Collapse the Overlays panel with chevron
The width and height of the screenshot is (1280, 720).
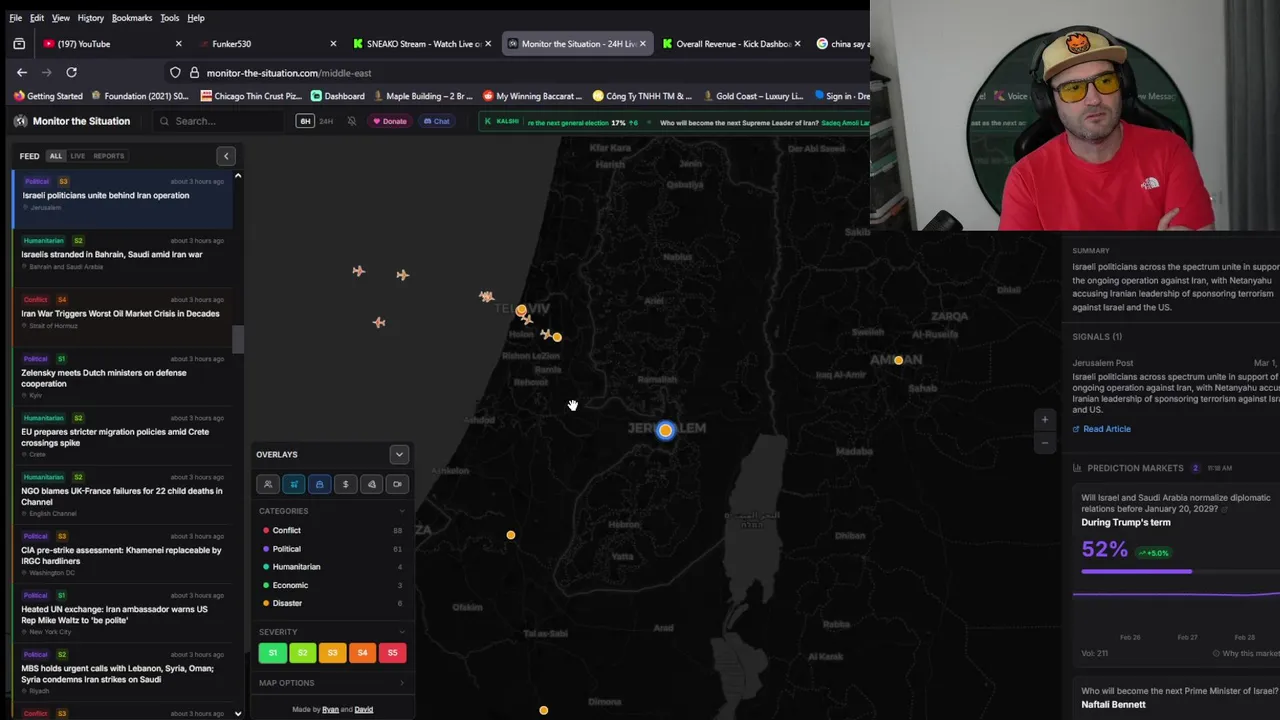[399, 454]
